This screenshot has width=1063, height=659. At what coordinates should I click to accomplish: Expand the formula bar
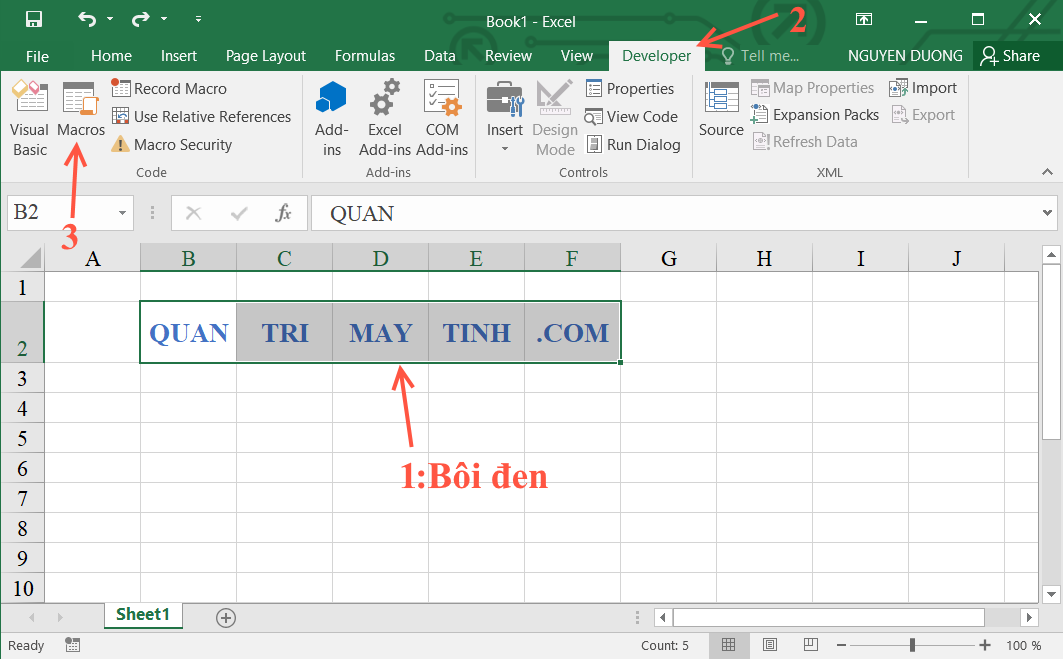pyautogui.click(x=1047, y=214)
